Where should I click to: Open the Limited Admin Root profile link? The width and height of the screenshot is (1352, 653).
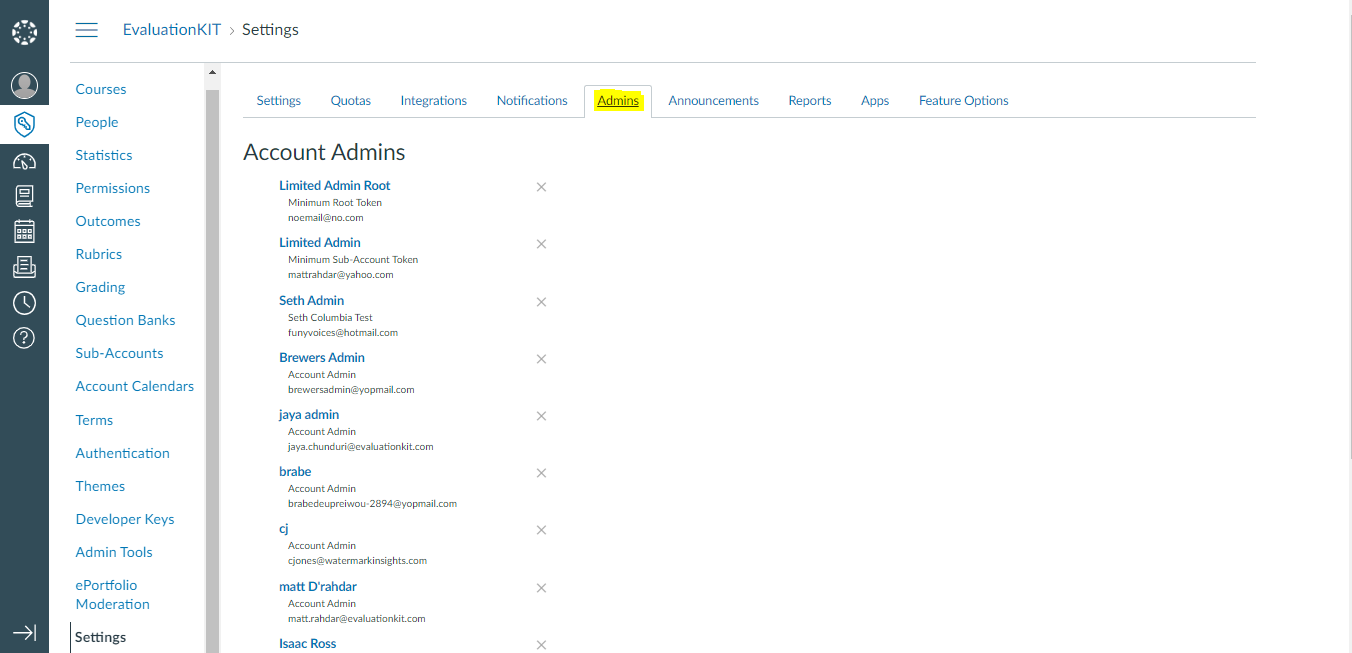pos(335,186)
